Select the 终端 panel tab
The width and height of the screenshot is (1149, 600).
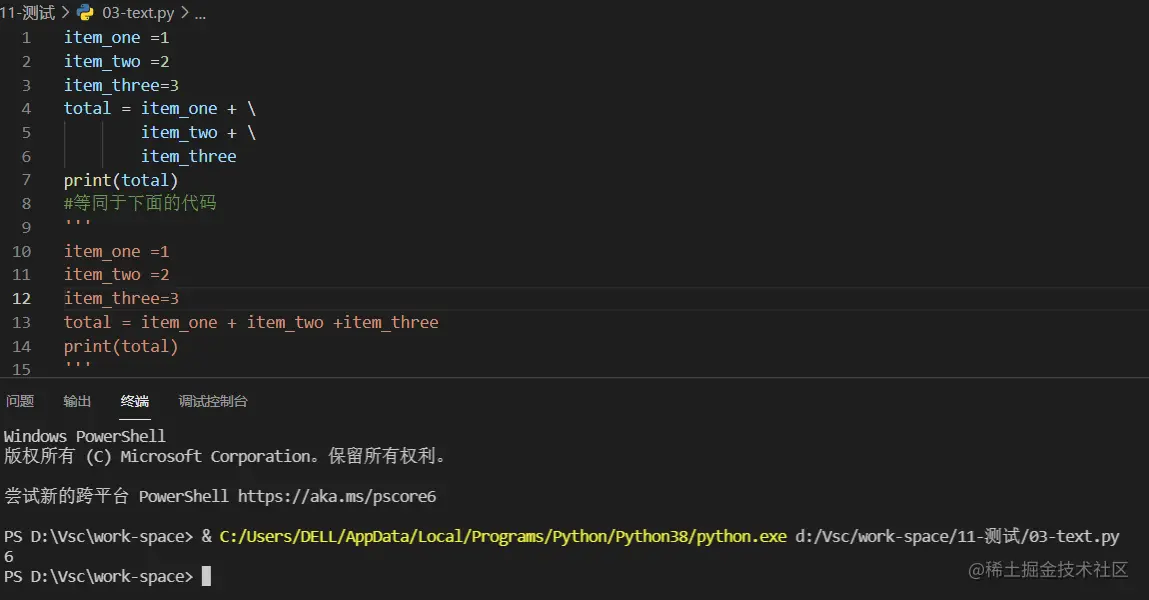(135, 401)
